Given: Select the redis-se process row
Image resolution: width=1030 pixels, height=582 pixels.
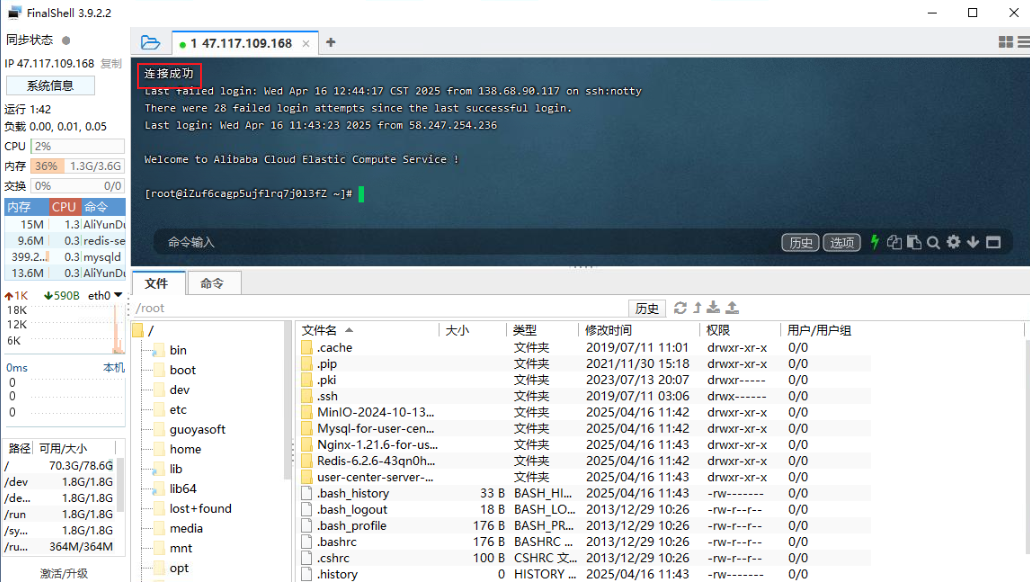Looking at the screenshot, I should (x=65, y=240).
